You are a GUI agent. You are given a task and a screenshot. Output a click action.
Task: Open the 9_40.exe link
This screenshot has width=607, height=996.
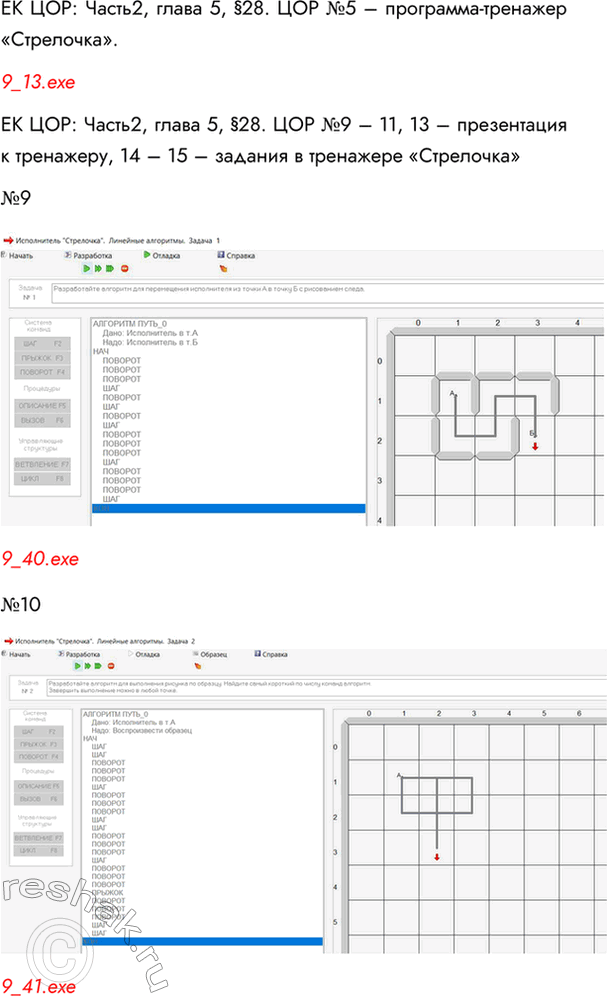[39, 557]
